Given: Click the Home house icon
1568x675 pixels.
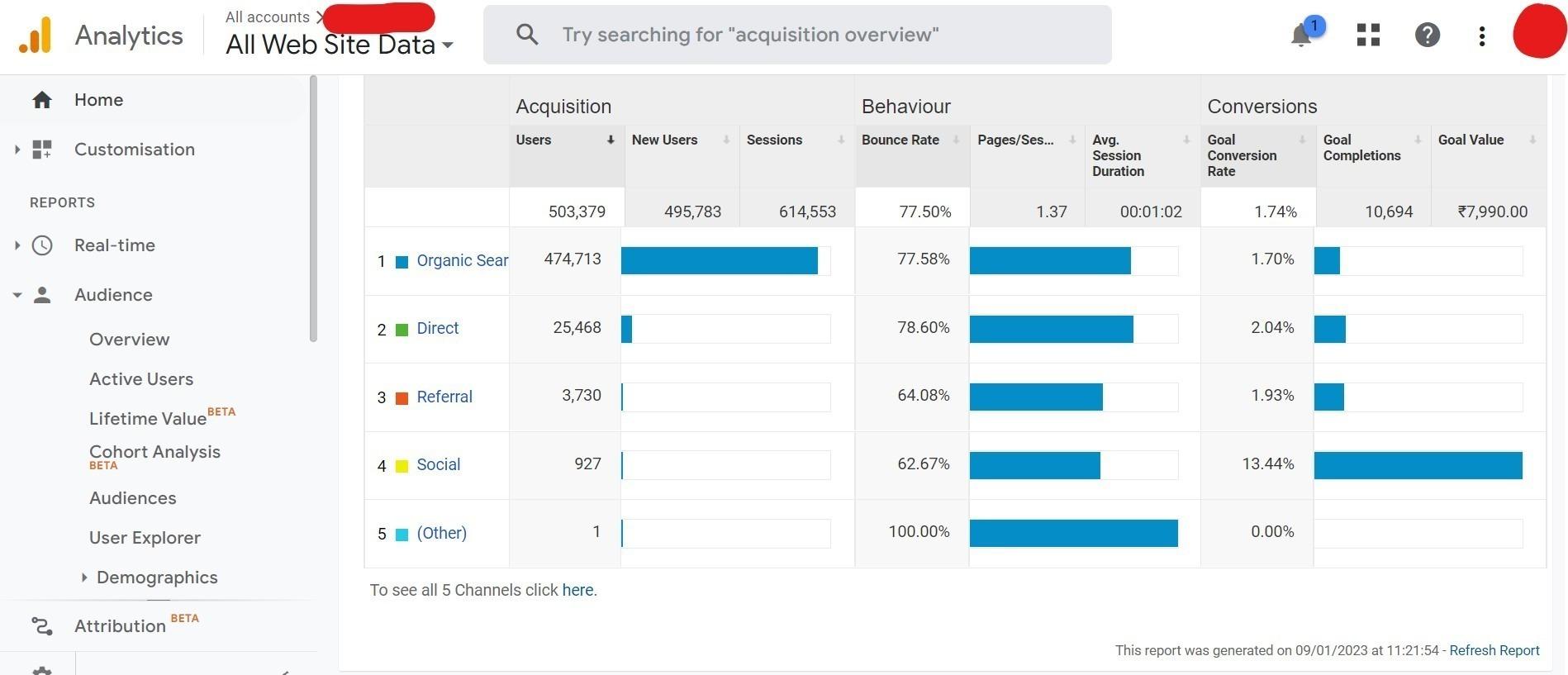Looking at the screenshot, I should click(42, 100).
